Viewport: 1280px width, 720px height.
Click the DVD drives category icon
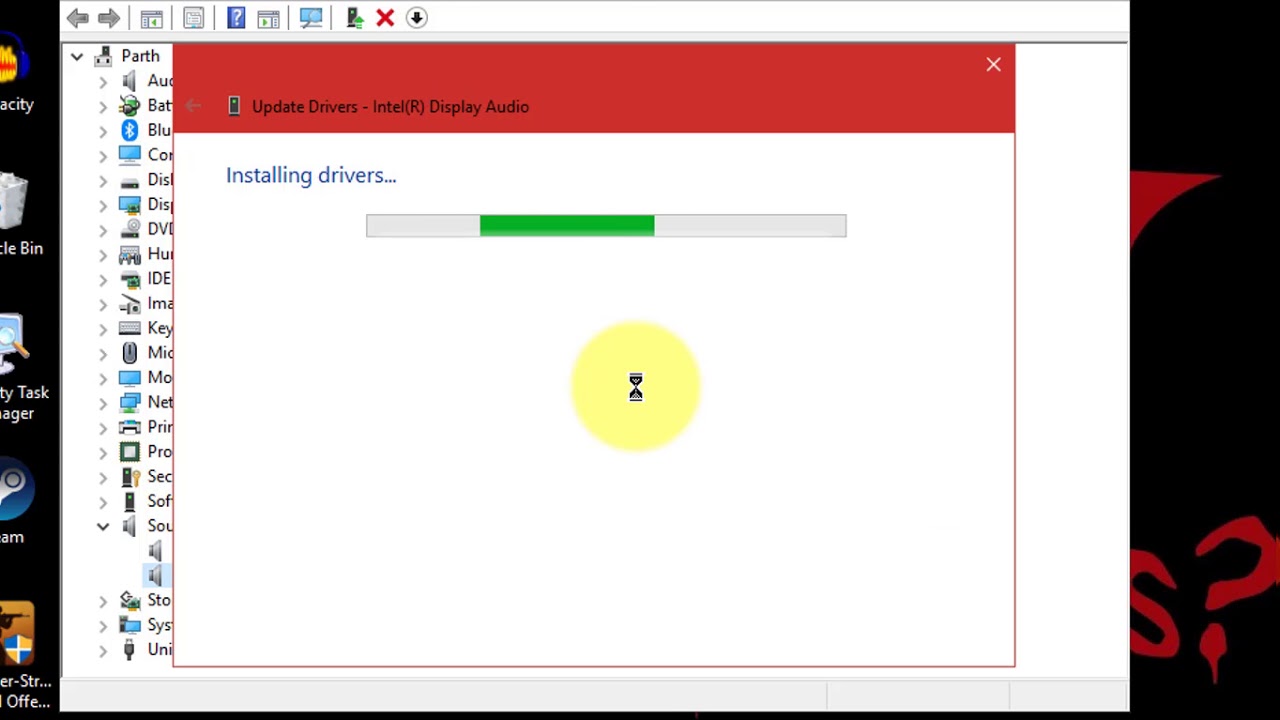pyautogui.click(x=129, y=229)
